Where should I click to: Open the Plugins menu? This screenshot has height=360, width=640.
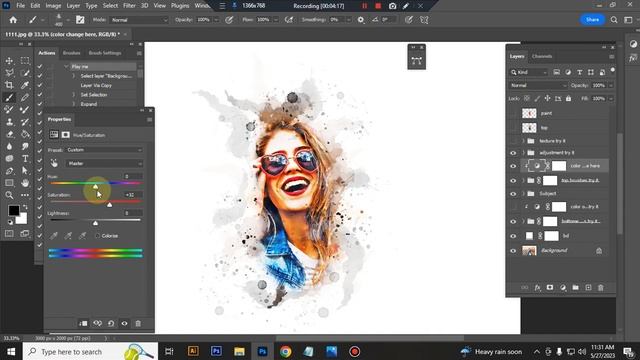pyautogui.click(x=180, y=6)
